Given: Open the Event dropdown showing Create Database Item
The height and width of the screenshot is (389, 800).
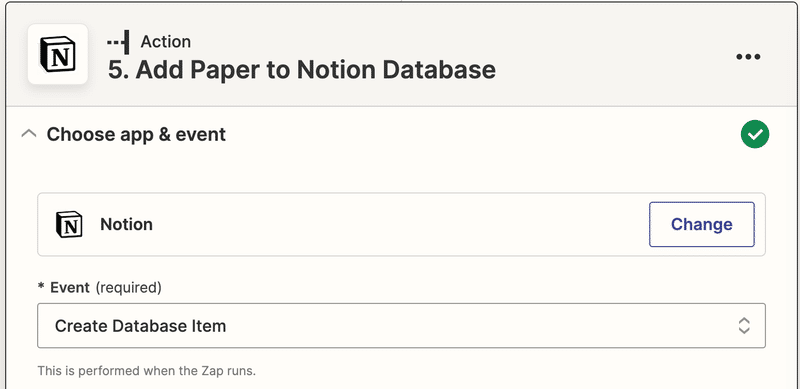Looking at the screenshot, I should click(x=401, y=326).
